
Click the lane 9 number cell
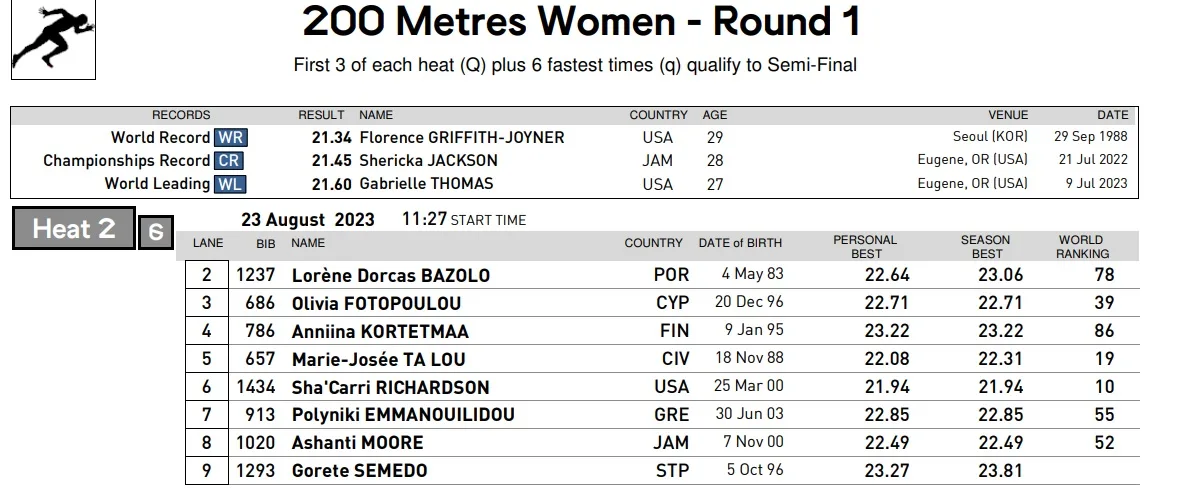207,470
